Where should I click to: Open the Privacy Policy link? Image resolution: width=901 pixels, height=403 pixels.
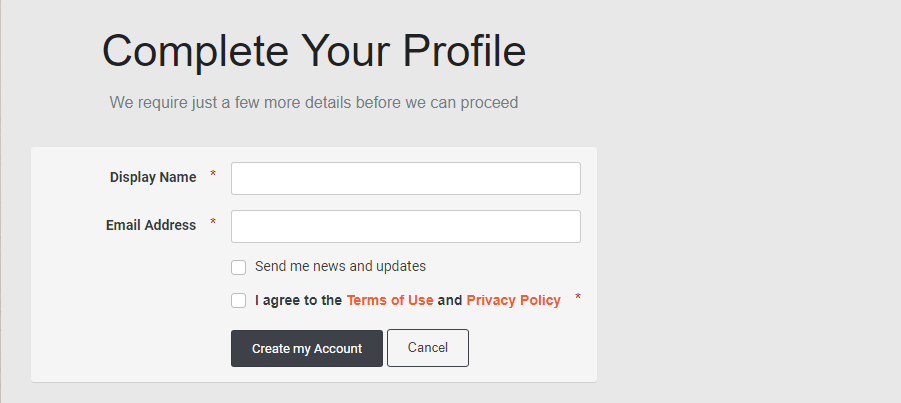click(513, 300)
